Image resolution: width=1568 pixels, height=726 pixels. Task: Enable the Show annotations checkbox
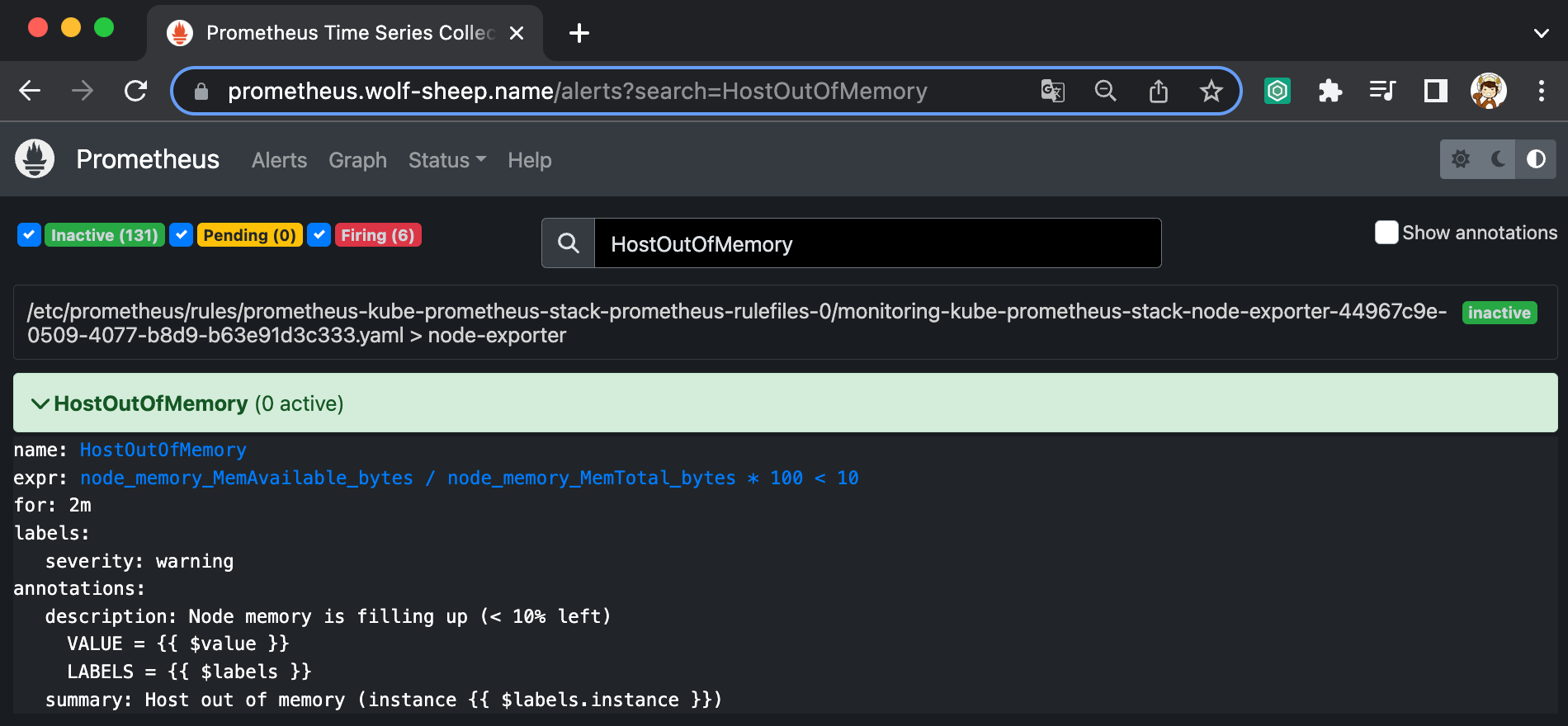point(1386,232)
